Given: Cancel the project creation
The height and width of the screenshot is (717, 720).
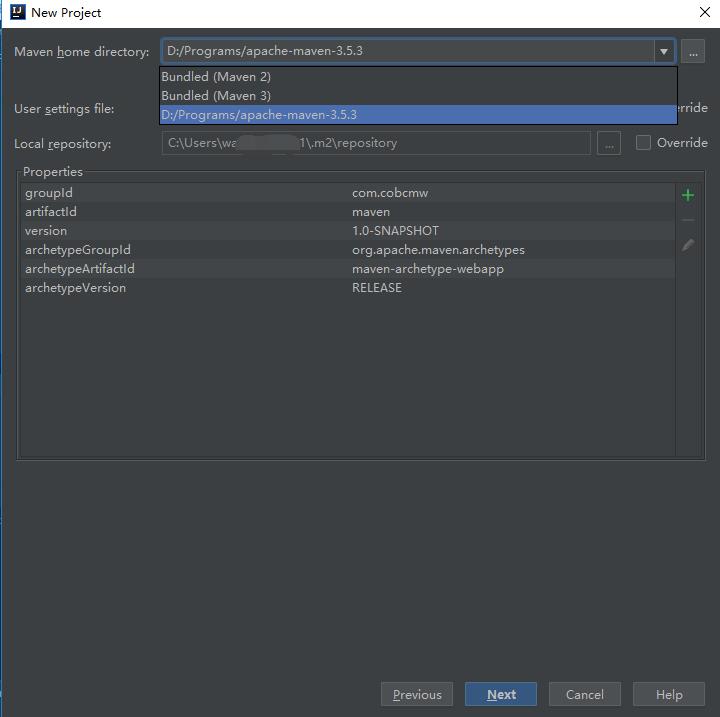Looking at the screenshot, I should coord(584,694).
